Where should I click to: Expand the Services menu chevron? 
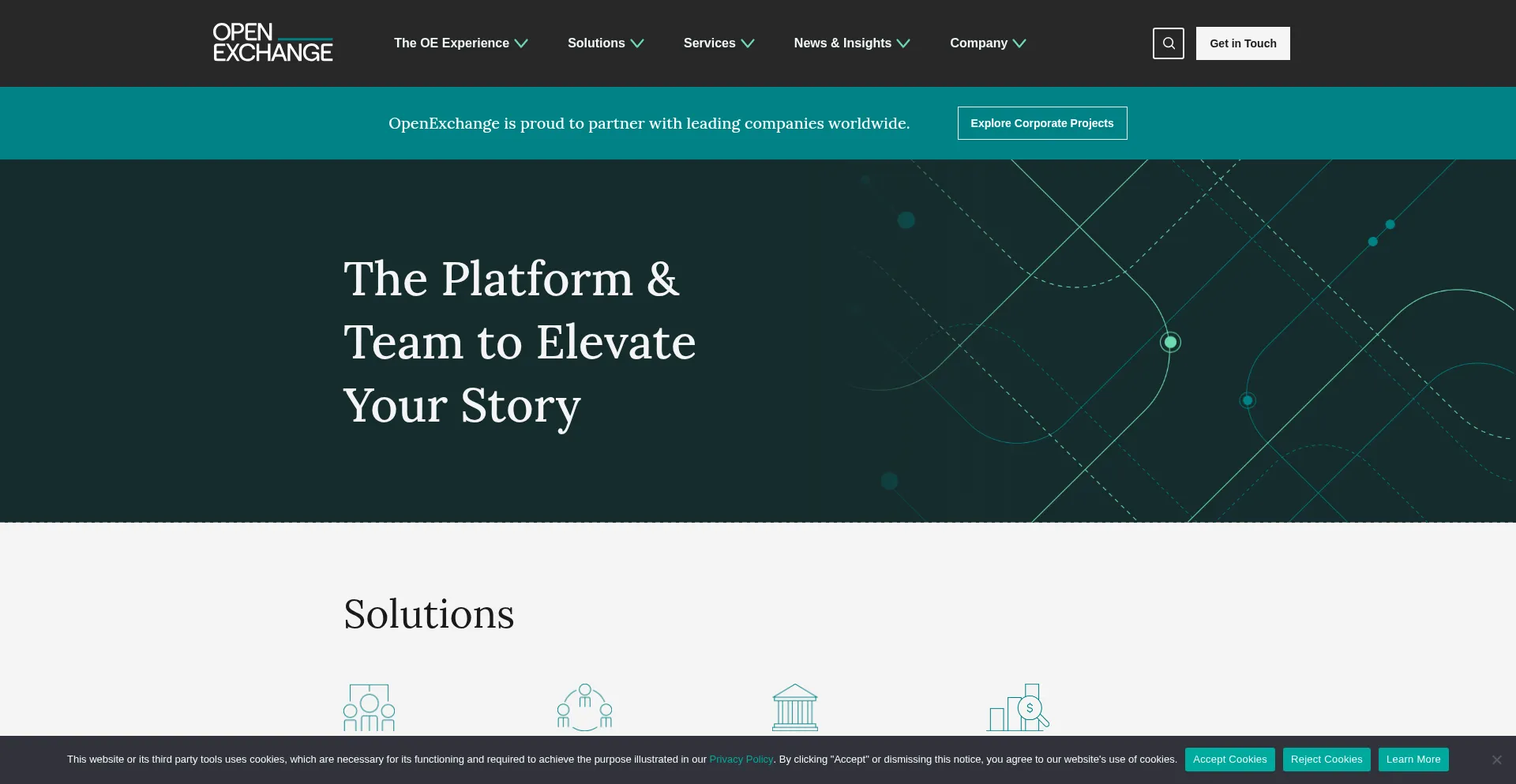[748, 43]
